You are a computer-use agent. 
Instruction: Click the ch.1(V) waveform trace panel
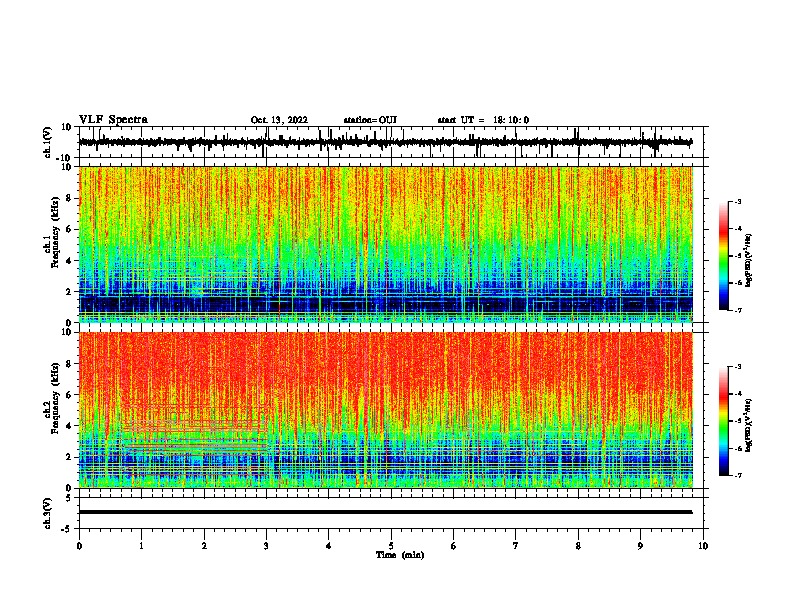[x=391, y=142]
